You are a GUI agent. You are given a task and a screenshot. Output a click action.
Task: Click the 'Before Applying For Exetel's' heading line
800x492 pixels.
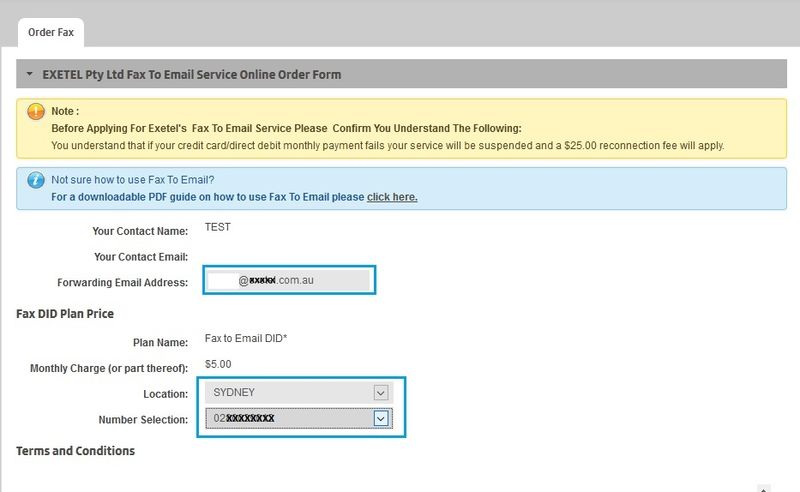tap(286, 128)
